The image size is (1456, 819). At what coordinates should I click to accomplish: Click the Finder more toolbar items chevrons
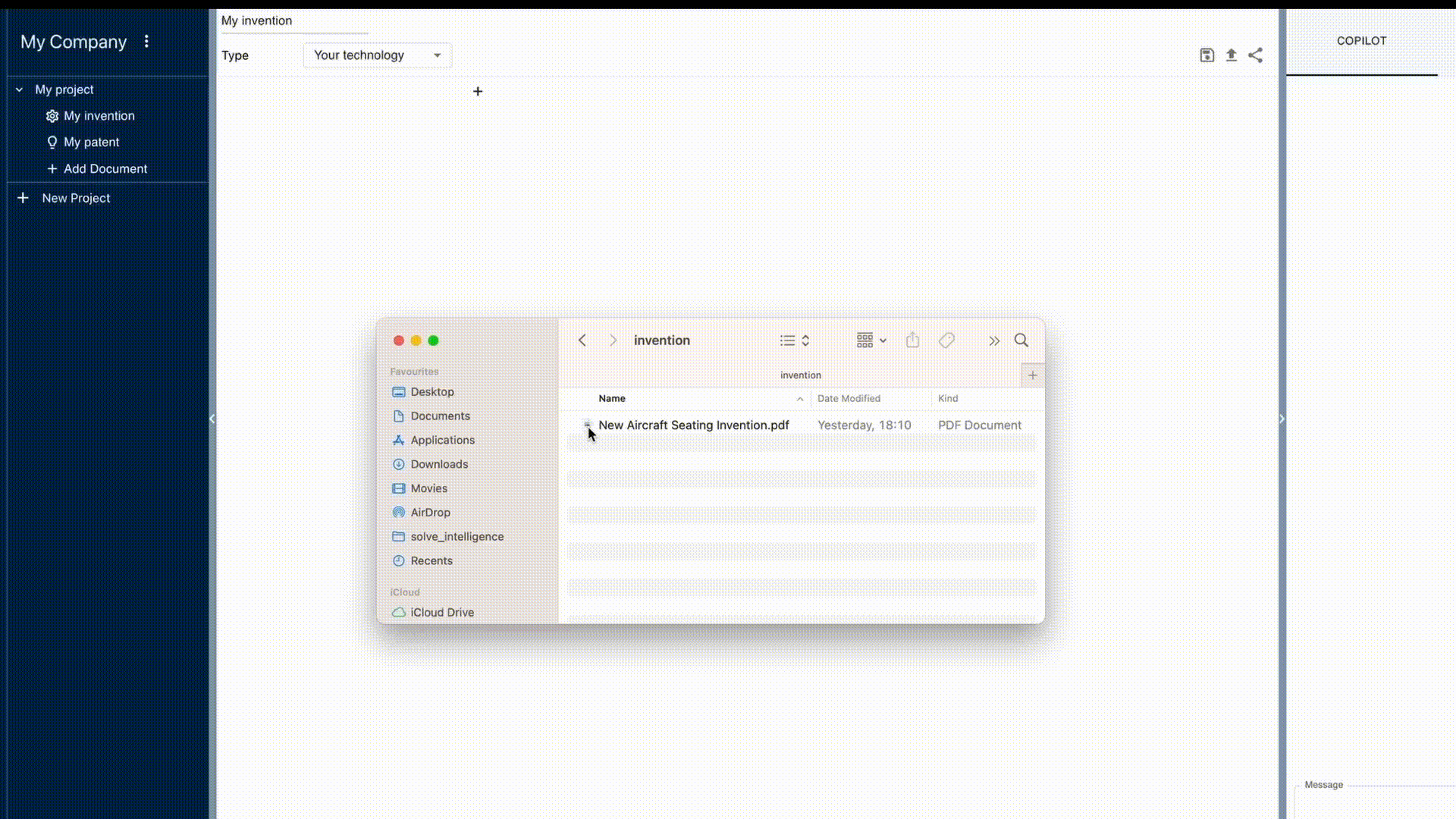coord(993,341)
